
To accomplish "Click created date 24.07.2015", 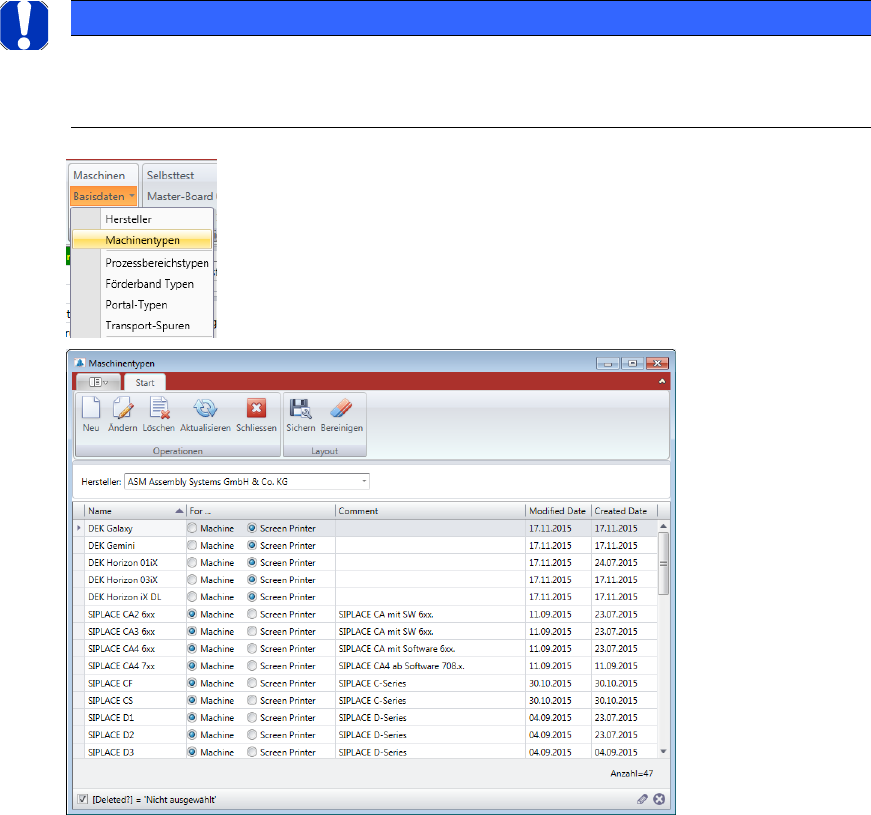I will click(x=616, y=562).
